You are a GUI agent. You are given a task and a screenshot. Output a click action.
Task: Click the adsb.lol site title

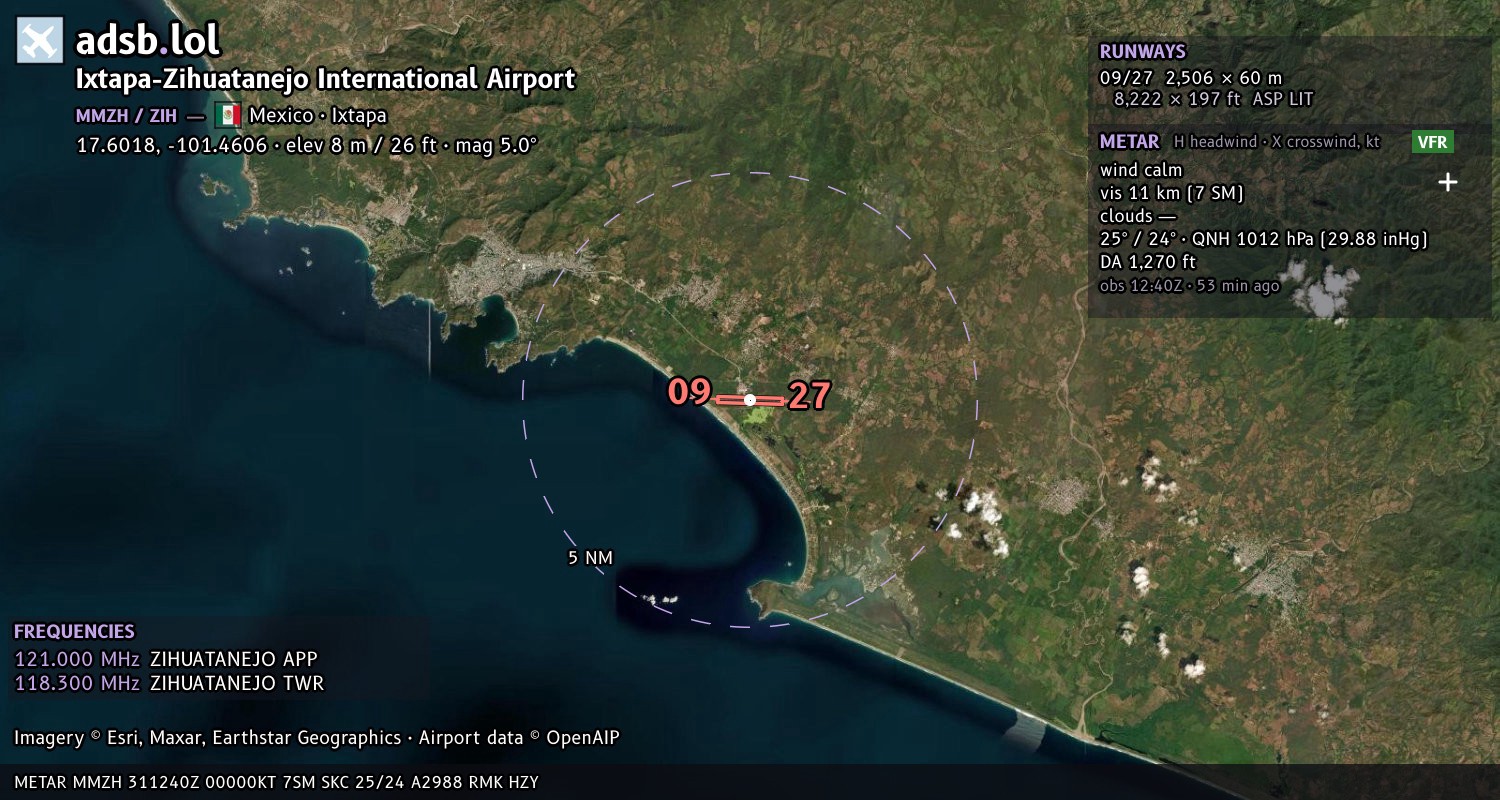[148, 41]
